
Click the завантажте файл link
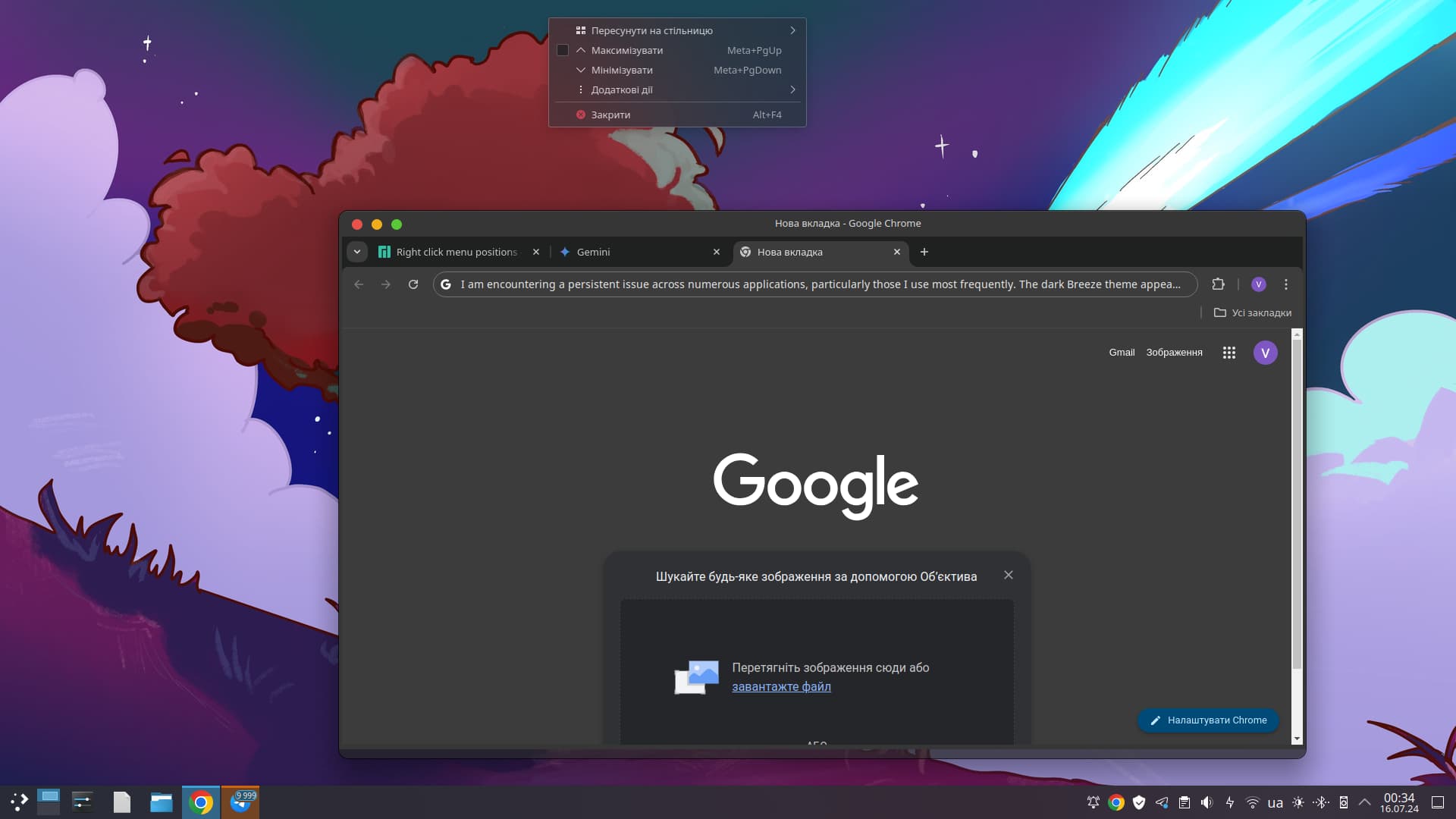[x=781, y=686]
